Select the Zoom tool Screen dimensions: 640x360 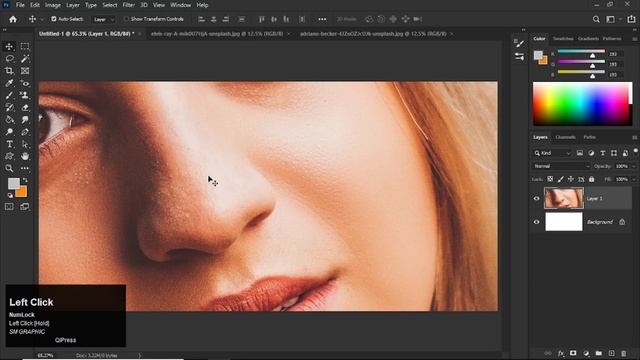(9, 168)
